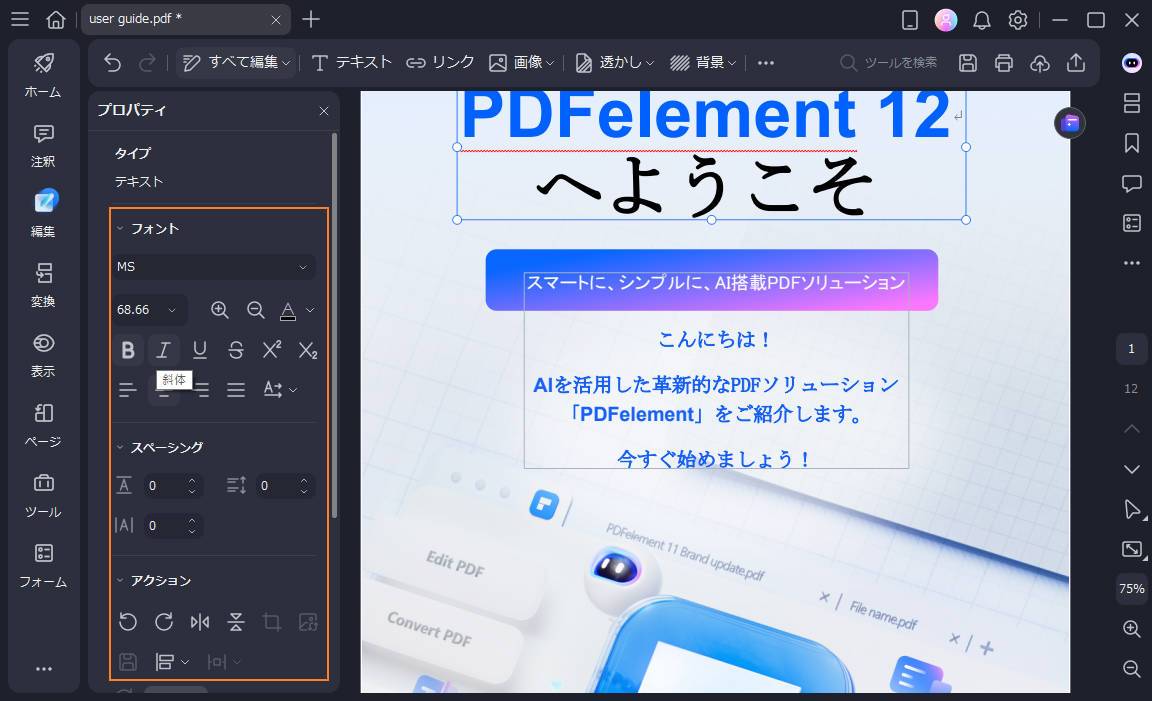
Task: Open the bookmarks panel
Action: coord(1131,143)
